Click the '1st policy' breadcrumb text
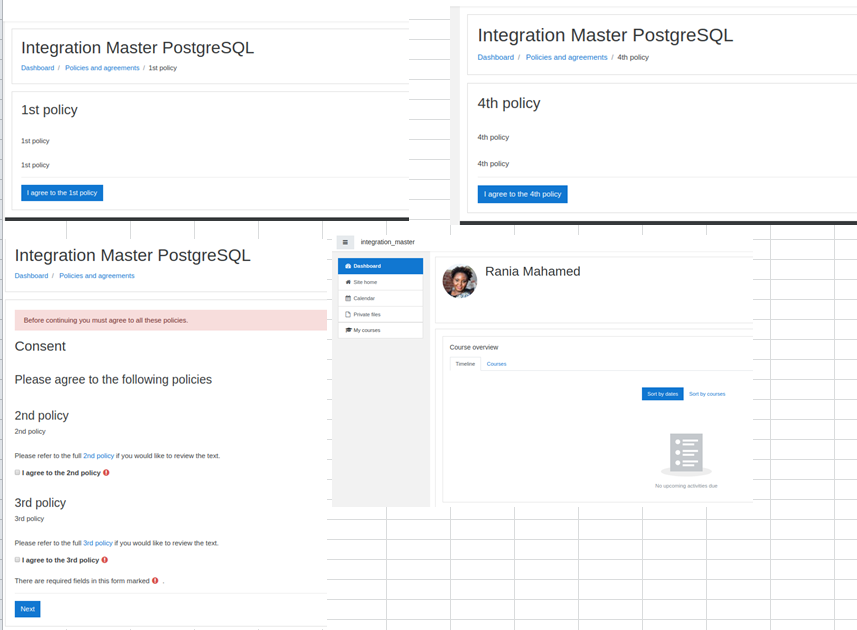 coord(163,68)
